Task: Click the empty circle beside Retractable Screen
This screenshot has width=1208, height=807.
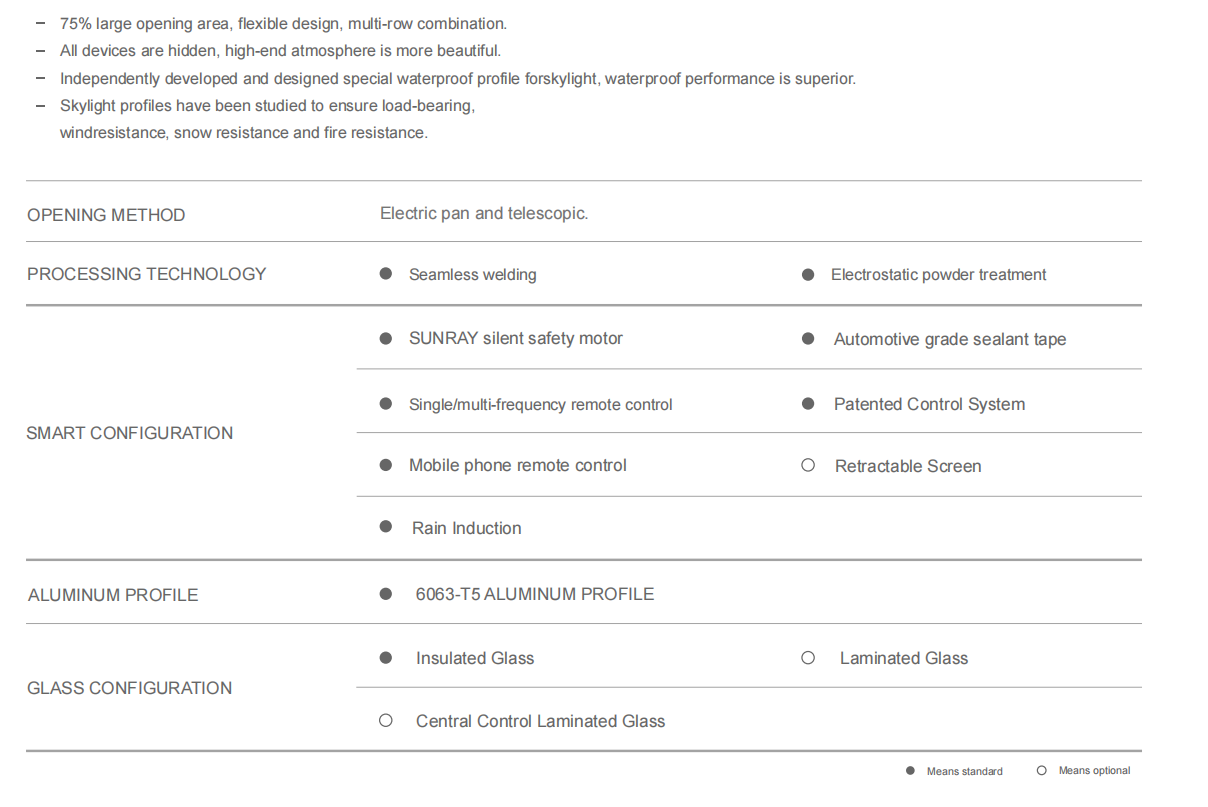Action: (808, 465)
